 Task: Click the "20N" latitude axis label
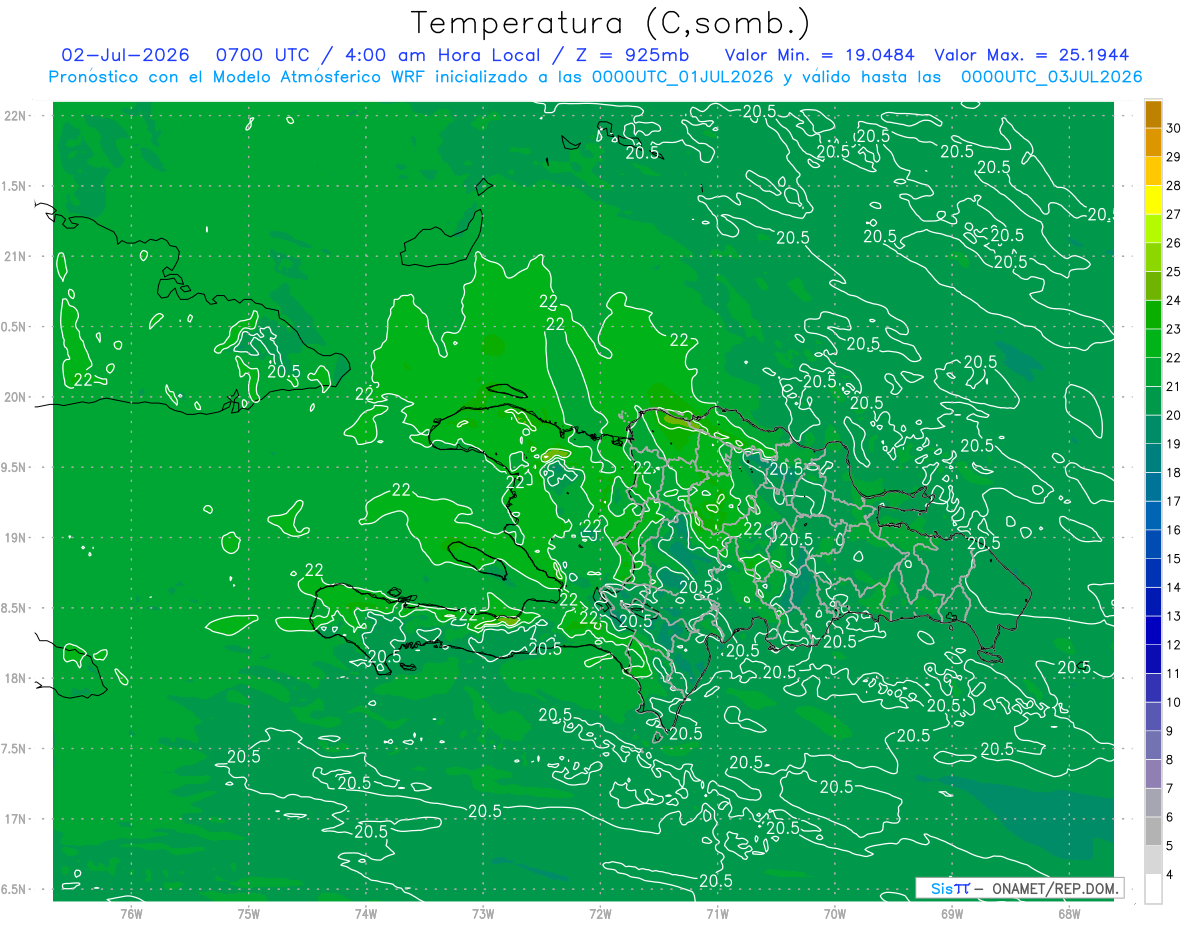point(16,397)
